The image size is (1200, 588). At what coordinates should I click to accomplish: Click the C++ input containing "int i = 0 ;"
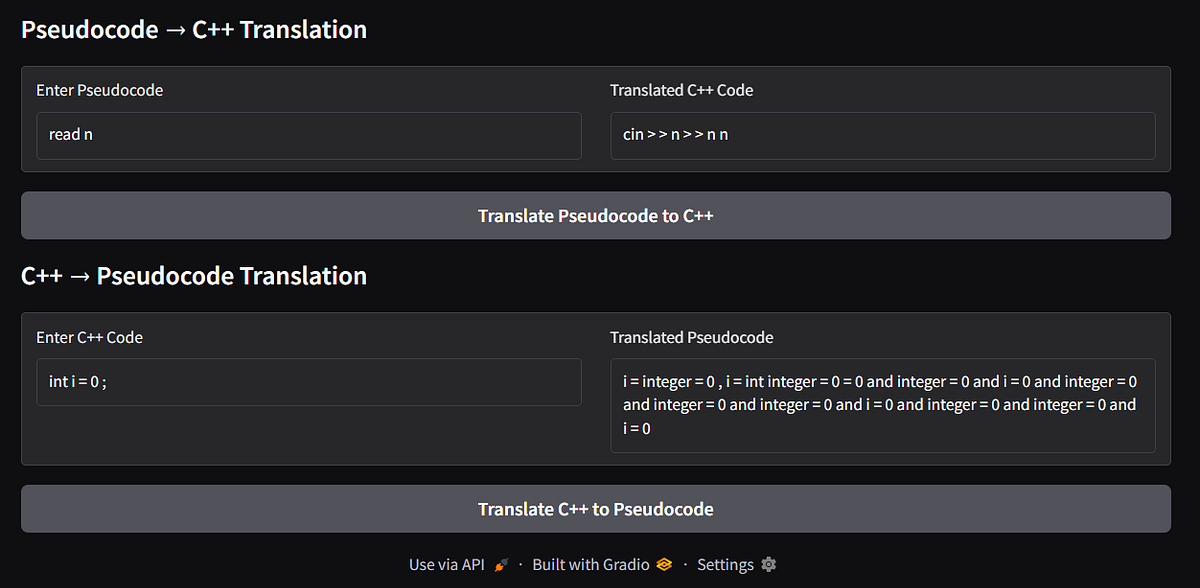(308, 381)
